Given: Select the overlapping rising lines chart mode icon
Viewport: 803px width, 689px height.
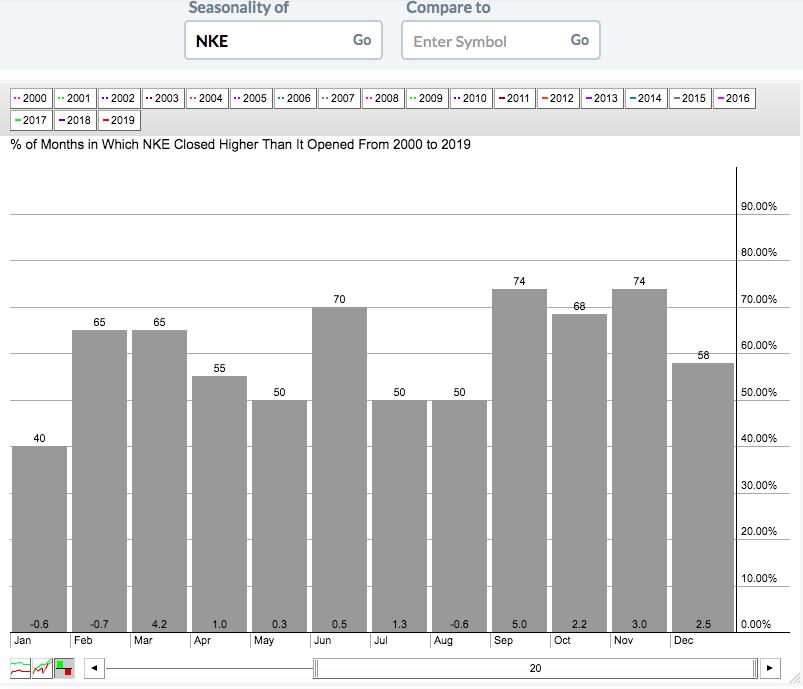Looking at the screenshot, I should pos(42,668).
